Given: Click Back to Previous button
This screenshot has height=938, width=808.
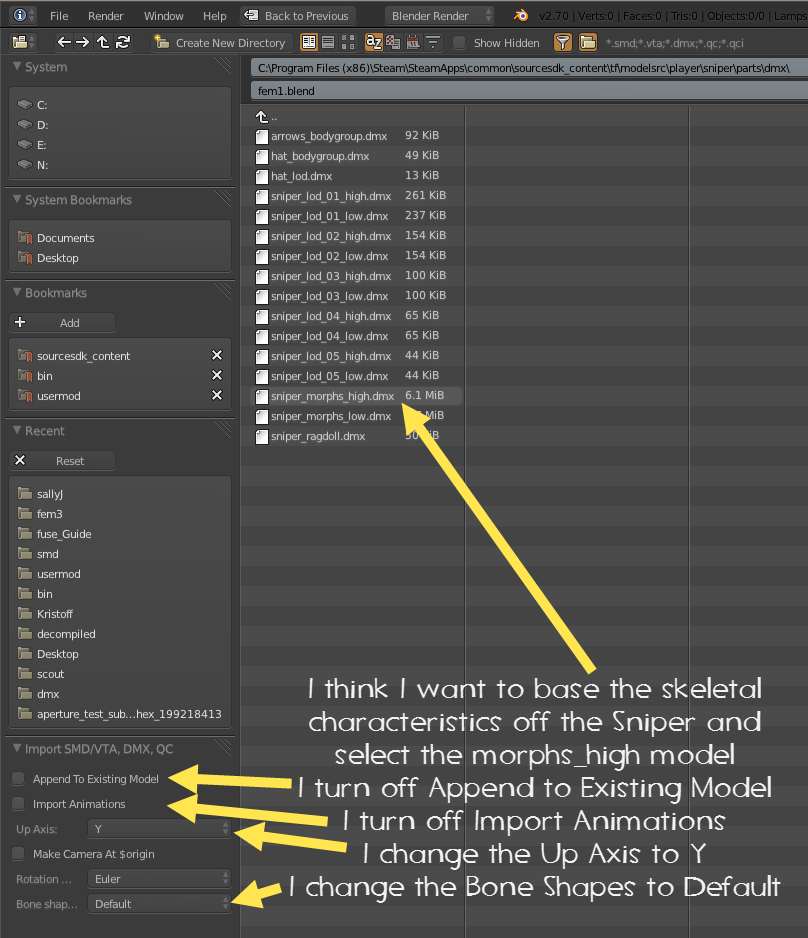Looking at the screenshot, I should (297, 16).
